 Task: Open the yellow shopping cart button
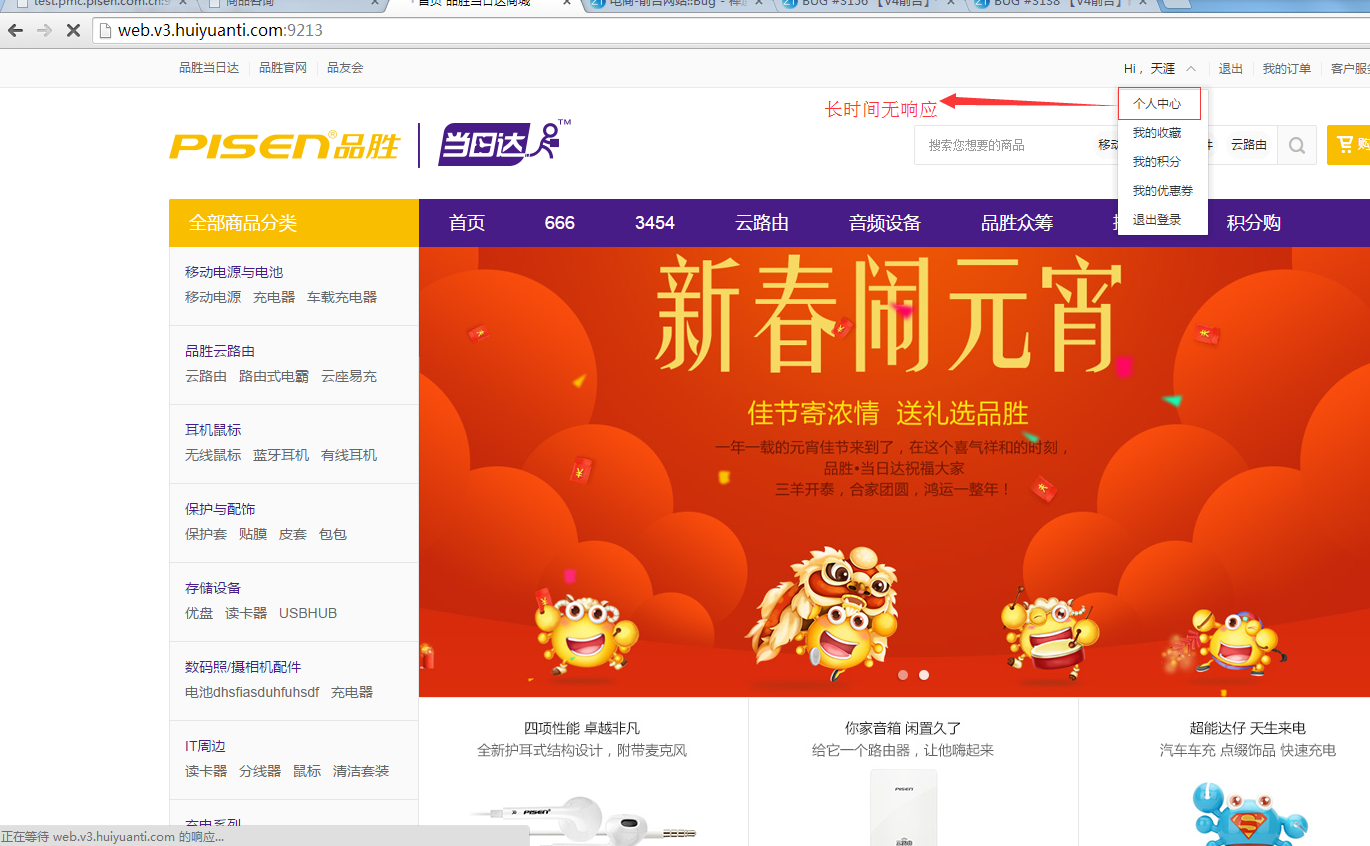(1348, 145)
